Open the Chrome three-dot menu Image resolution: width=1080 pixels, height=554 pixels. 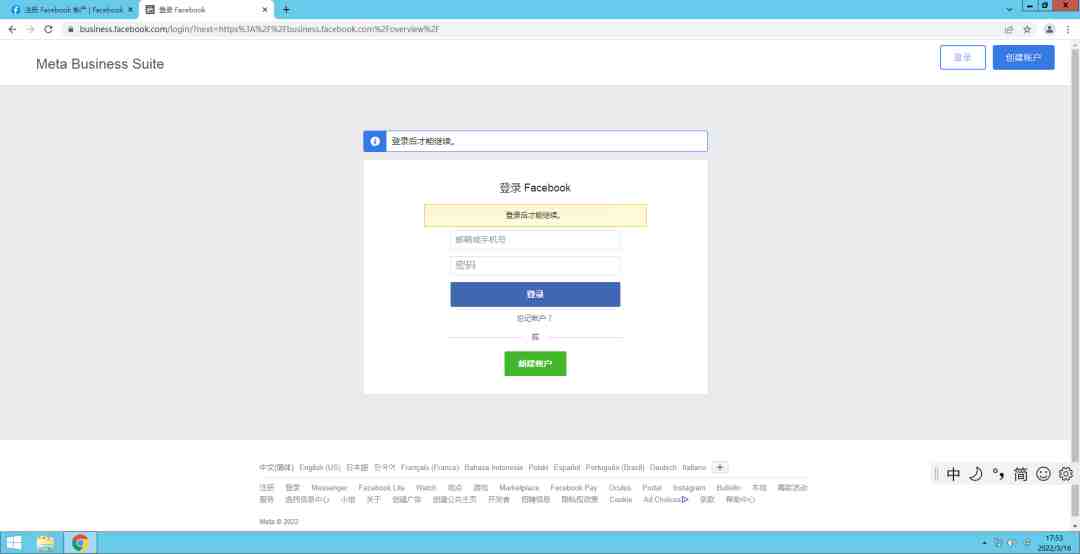point(1068,29)
